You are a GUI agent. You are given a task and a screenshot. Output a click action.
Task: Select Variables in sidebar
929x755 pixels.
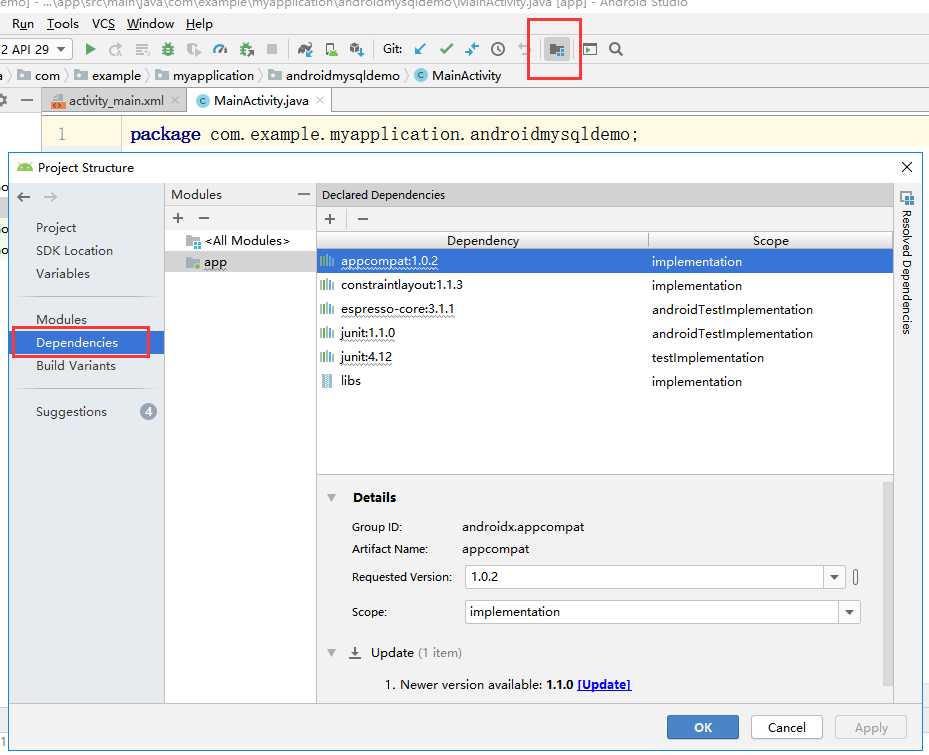click(63, 274)
